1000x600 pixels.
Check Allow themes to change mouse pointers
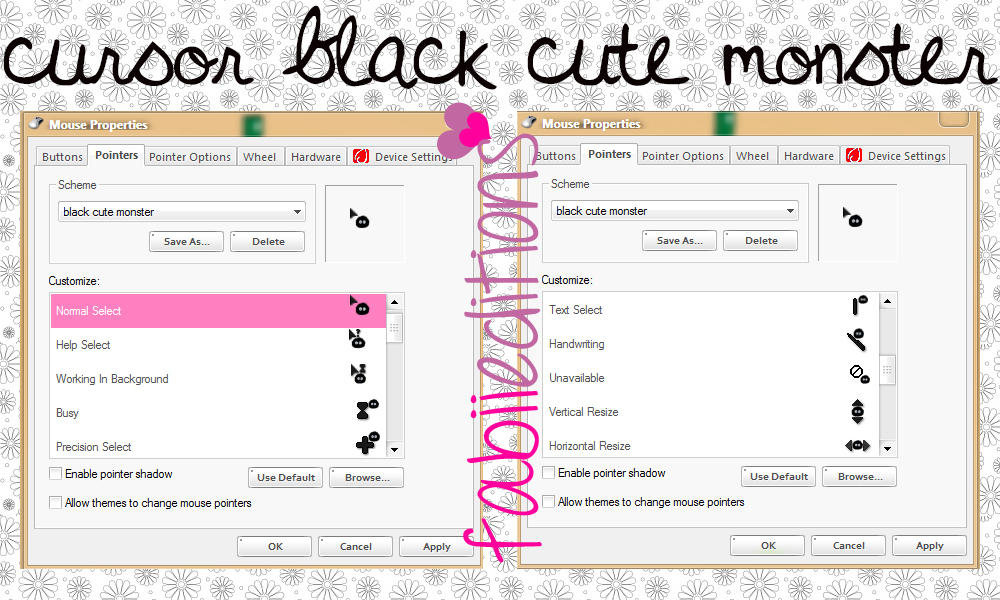55,502
